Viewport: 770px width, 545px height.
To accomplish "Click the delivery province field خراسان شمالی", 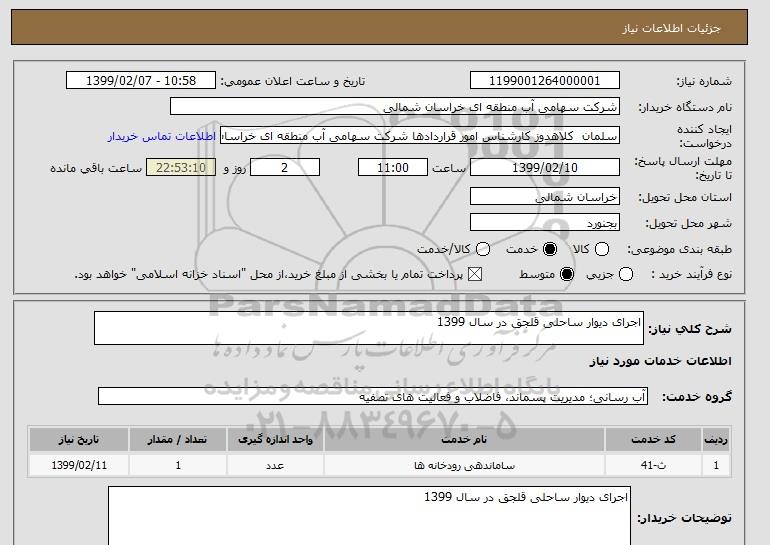I will click(545, 197).
